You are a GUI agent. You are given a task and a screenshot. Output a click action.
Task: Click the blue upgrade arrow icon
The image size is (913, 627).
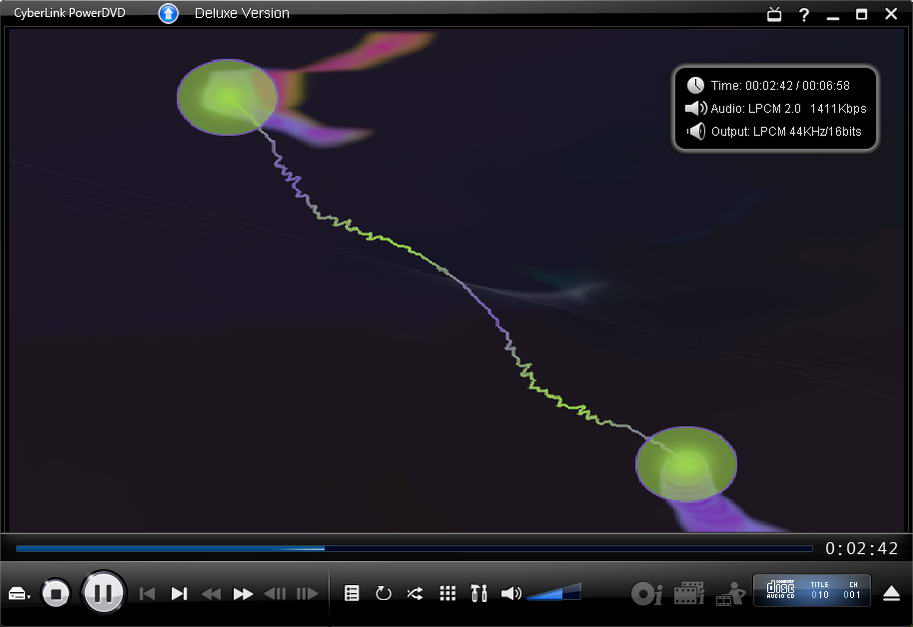(168, 13)
